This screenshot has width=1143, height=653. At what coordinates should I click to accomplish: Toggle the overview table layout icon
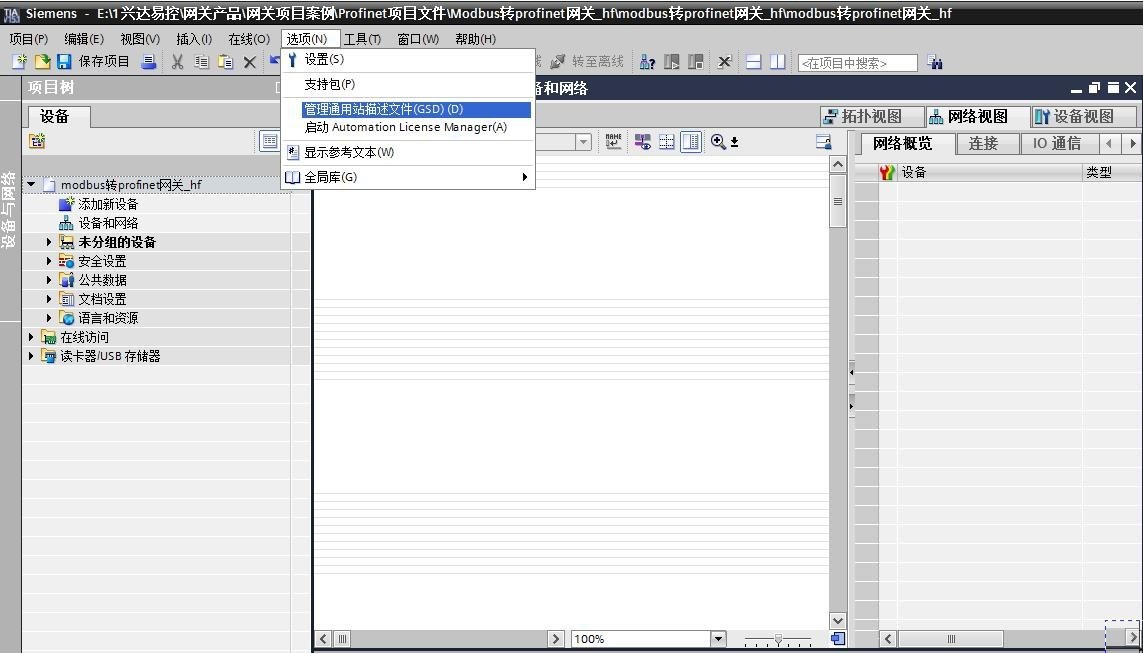690,142
